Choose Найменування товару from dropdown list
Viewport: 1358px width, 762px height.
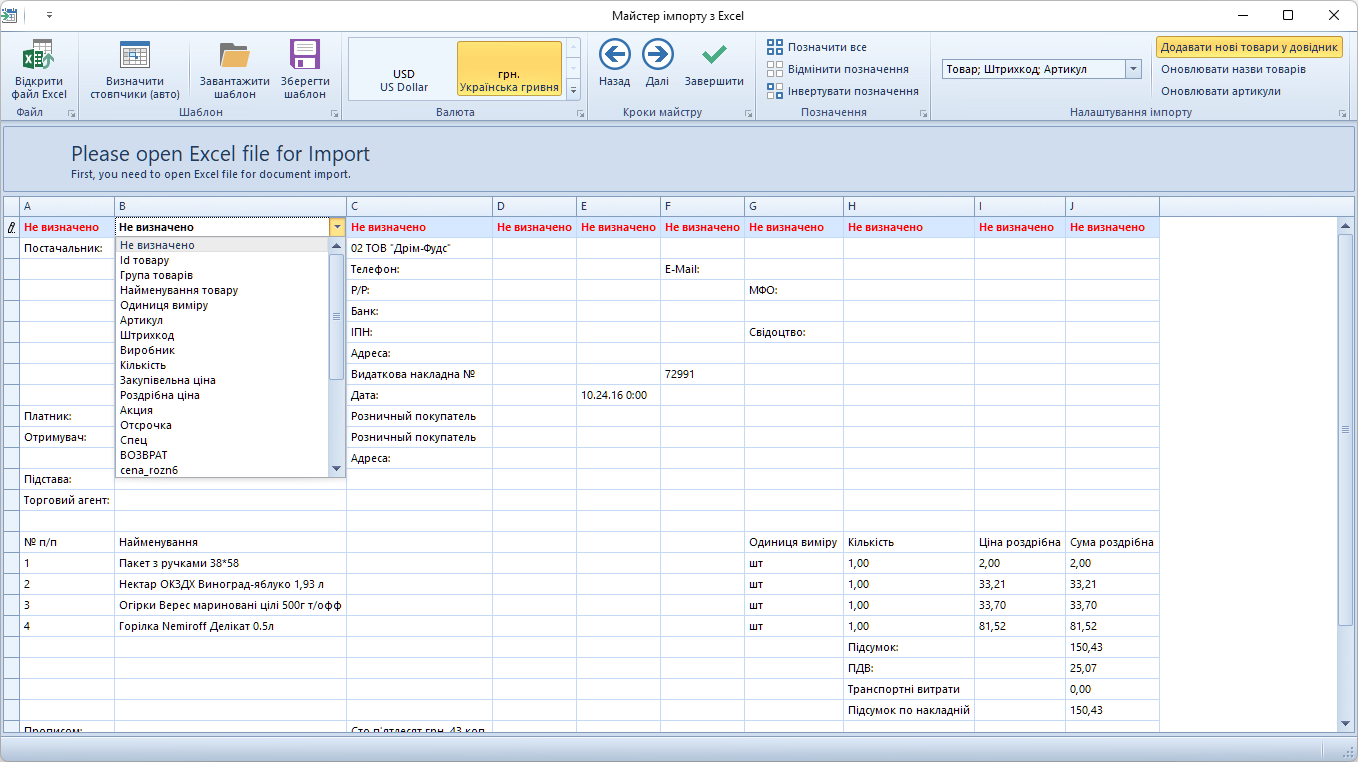[179, 290]
